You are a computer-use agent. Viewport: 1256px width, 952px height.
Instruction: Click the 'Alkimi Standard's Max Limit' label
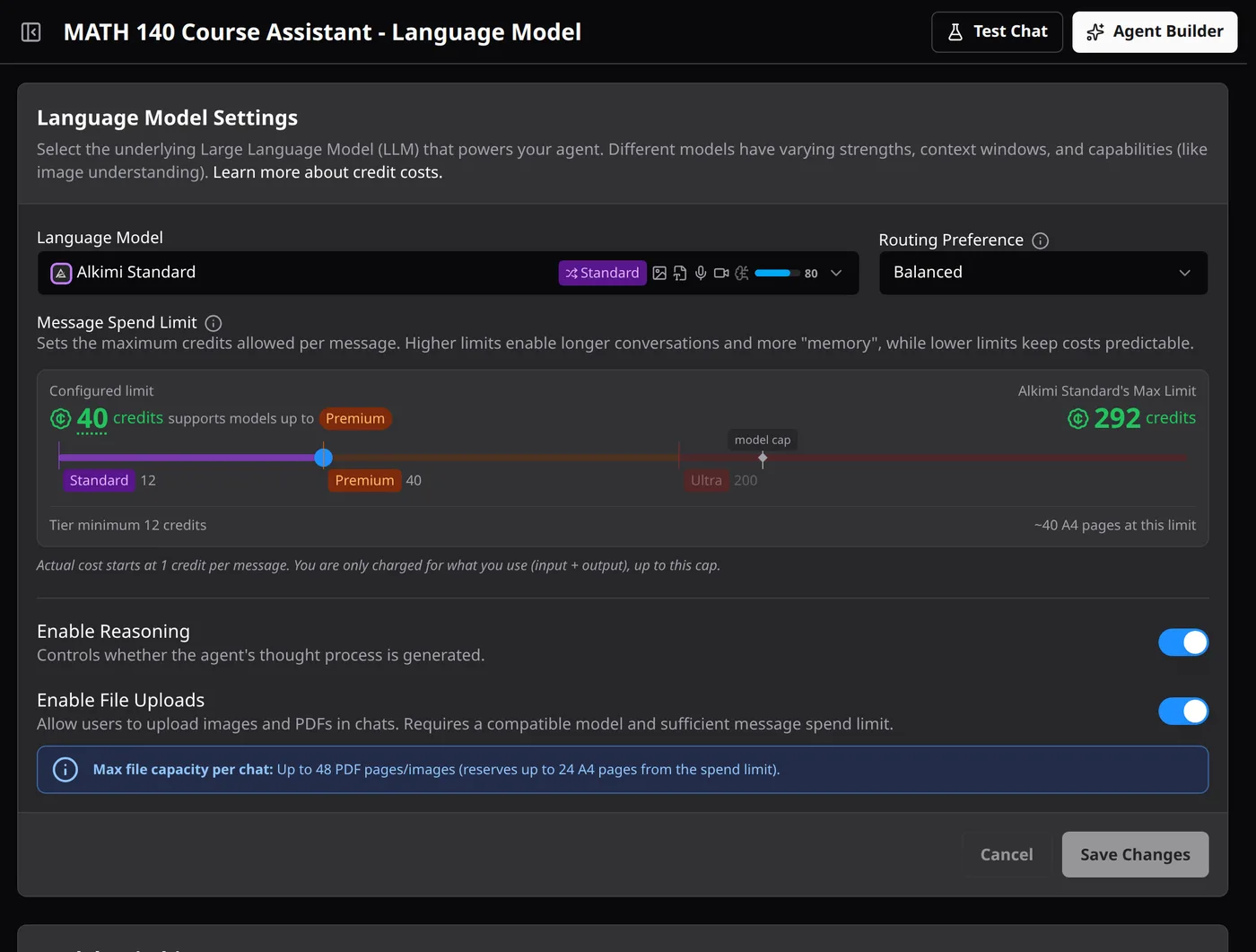(1107, 391)
